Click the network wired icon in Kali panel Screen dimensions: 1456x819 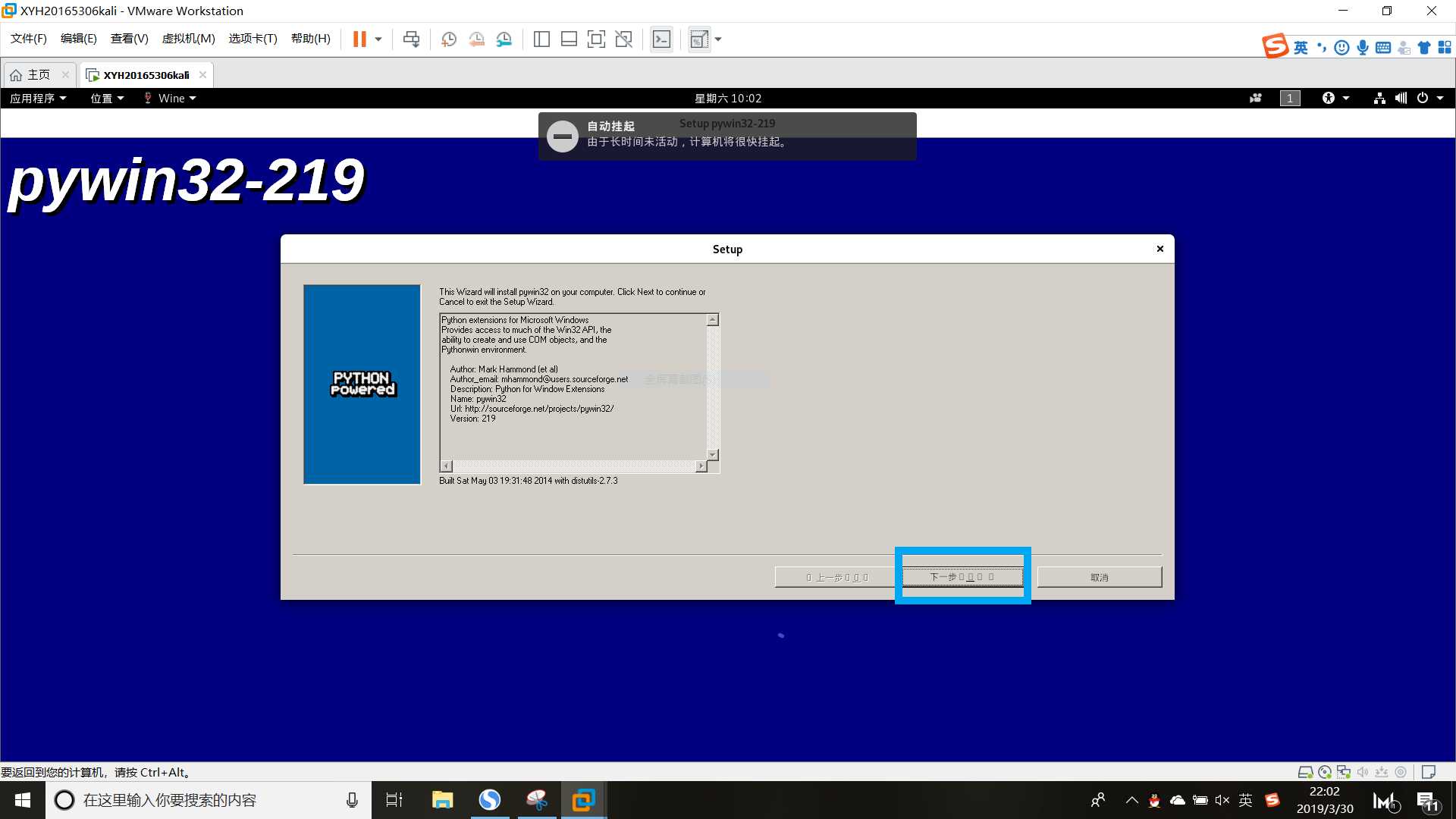[1379, 99]
